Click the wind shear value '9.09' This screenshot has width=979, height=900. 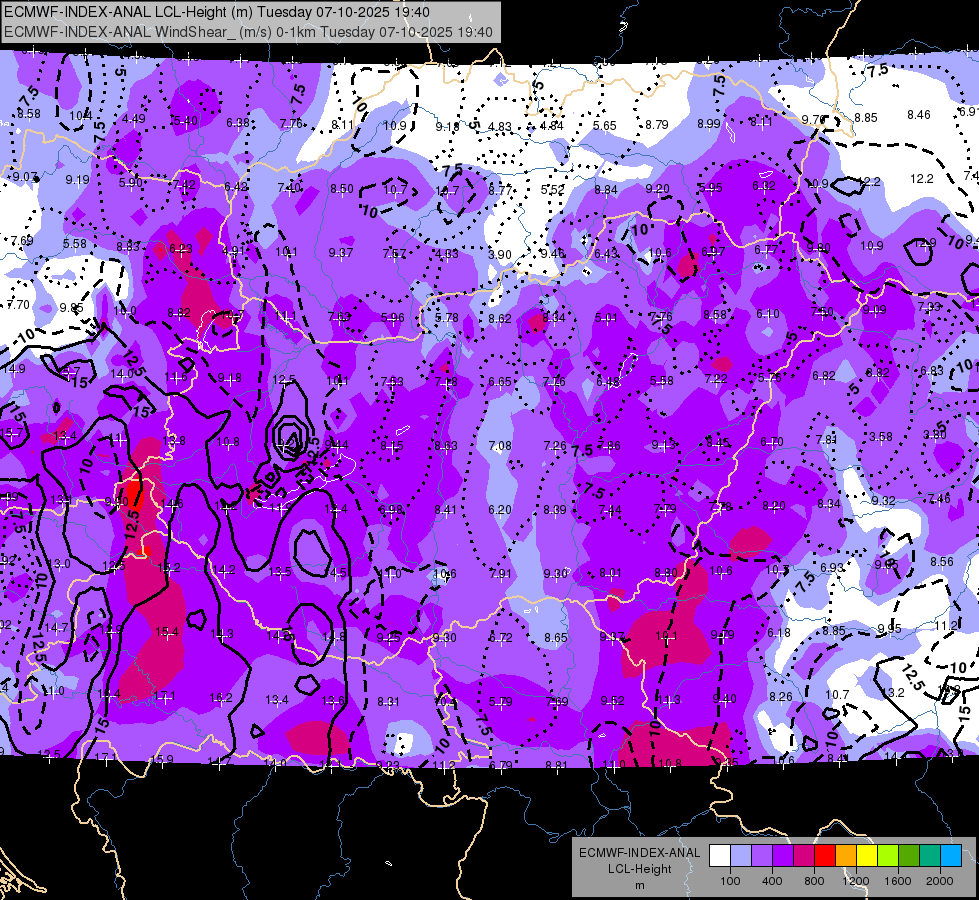point(874,309)
